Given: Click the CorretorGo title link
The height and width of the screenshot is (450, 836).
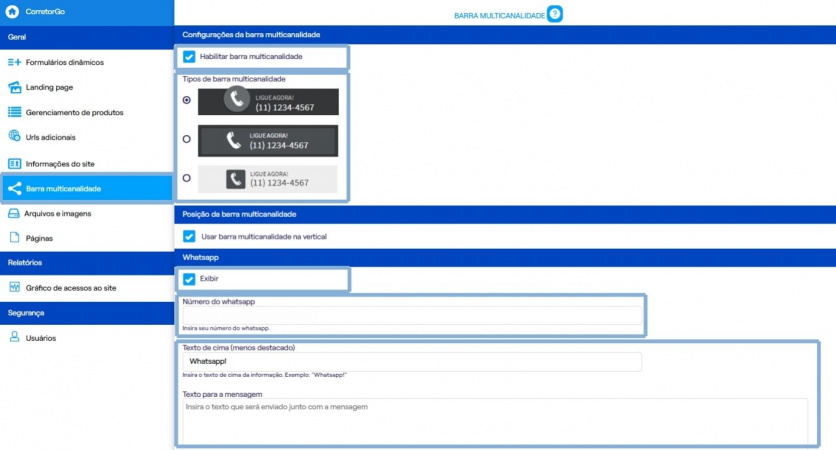Looking at the screenshot, I should 45,11.
